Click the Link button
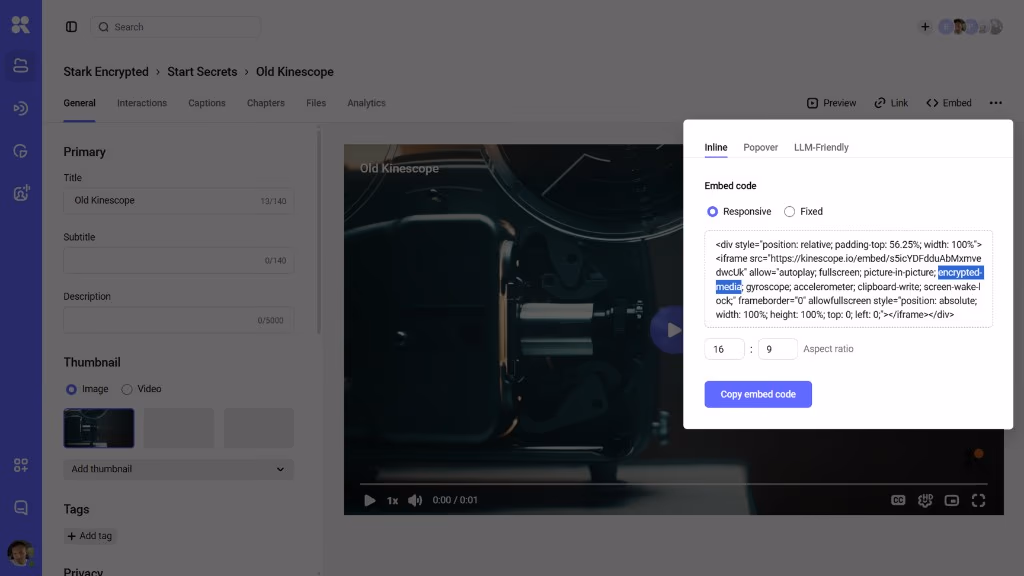Image resolution: width=1024 pixels, height=576 pixels. click(891, 103)
